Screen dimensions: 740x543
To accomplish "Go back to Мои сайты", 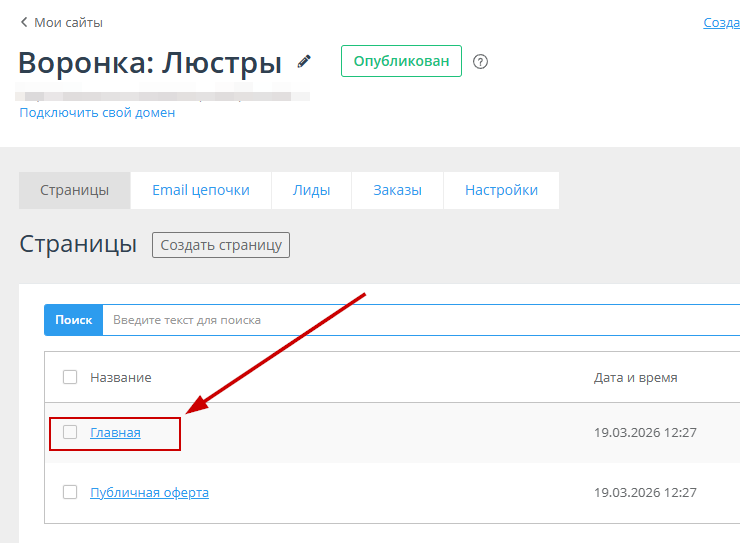I will 61,22.
